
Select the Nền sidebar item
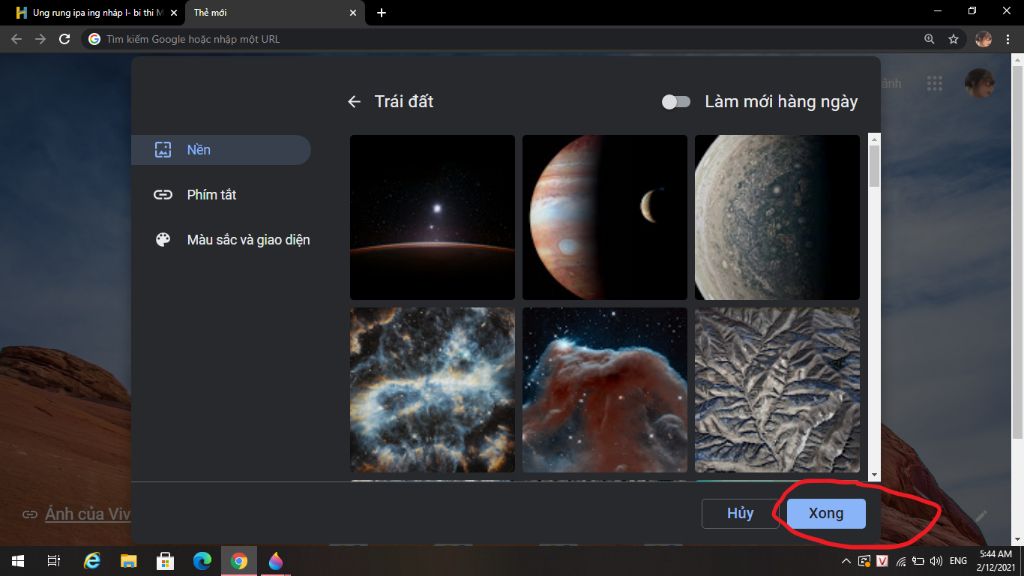[221, 150]
